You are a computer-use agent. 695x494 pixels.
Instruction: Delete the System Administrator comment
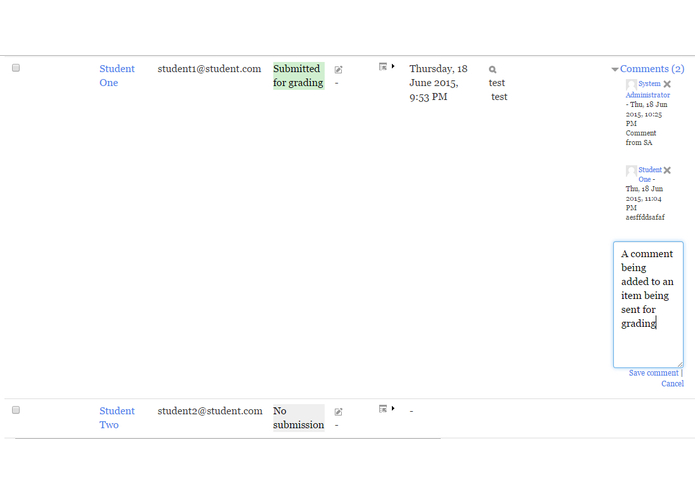(x=667, y=84)
